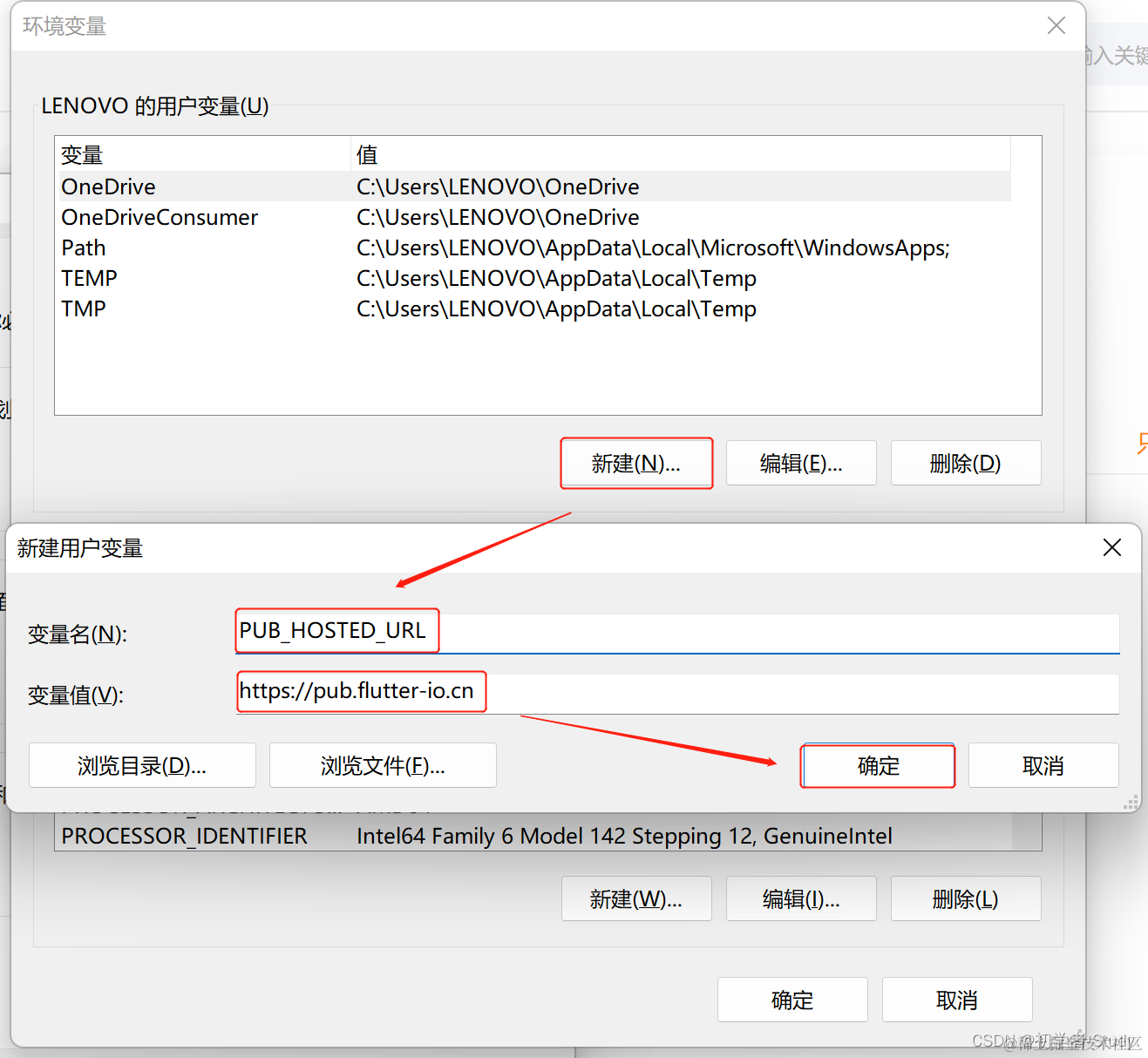Click the 变量 column header
The image size is (1148, 1058).
[202, 155]
